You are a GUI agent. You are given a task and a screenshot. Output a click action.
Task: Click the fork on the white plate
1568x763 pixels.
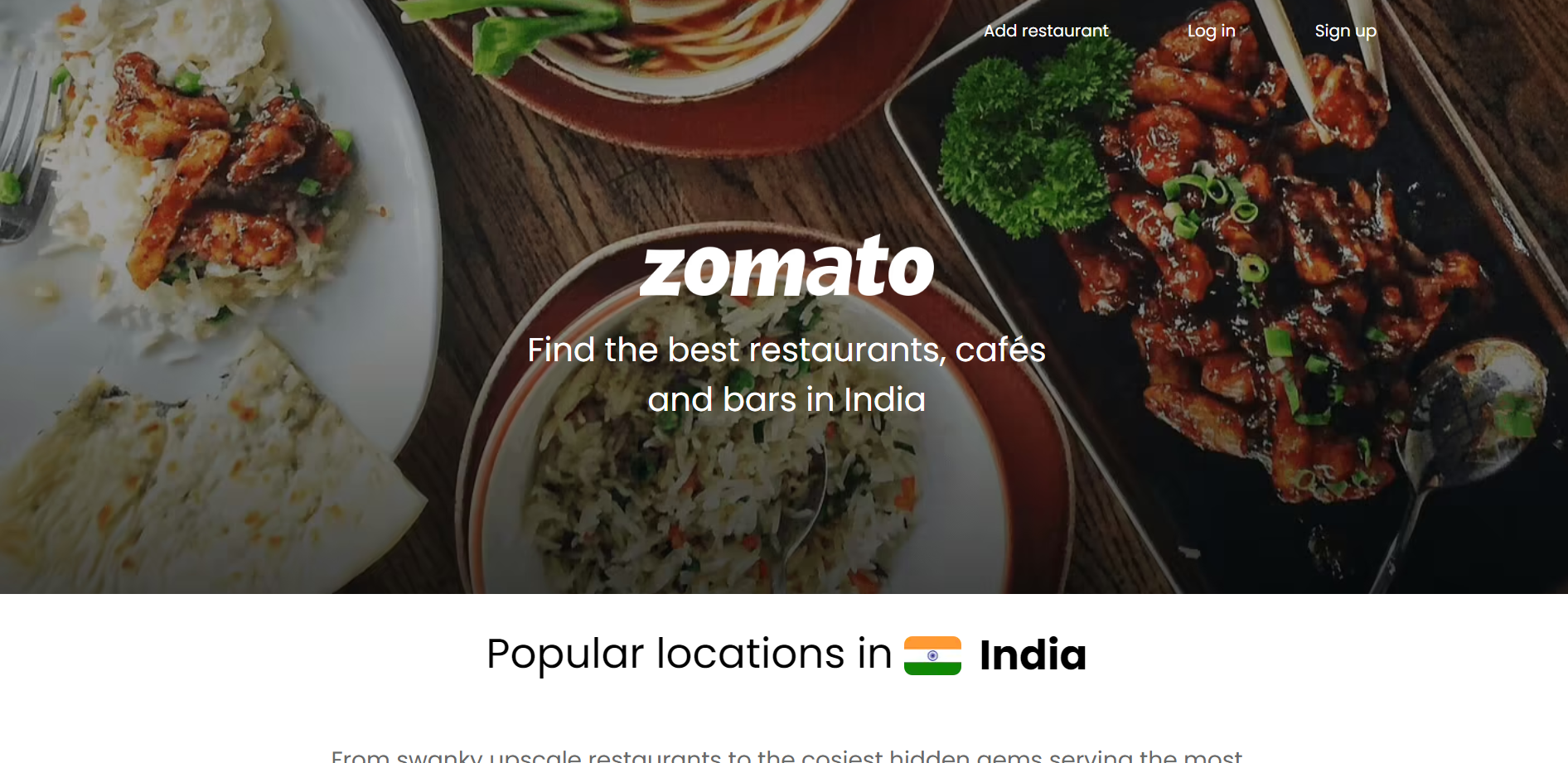23,157
